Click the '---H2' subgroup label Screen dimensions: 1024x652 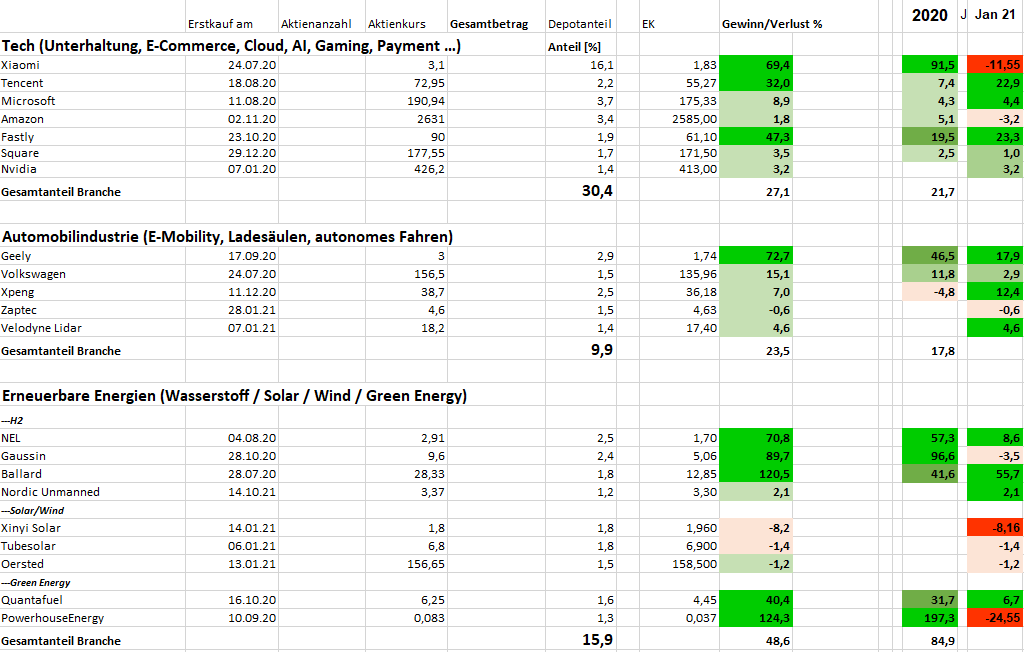[12, 421]
